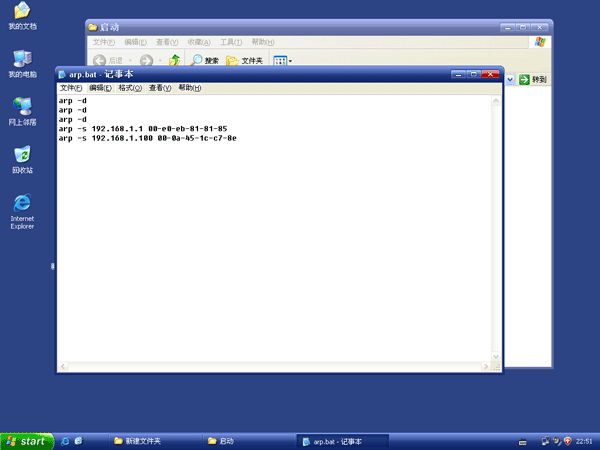Open My Documents desktop icon
Image resolution: width=600 pixels, height=450 pixels.
click(x=22, y=15)
